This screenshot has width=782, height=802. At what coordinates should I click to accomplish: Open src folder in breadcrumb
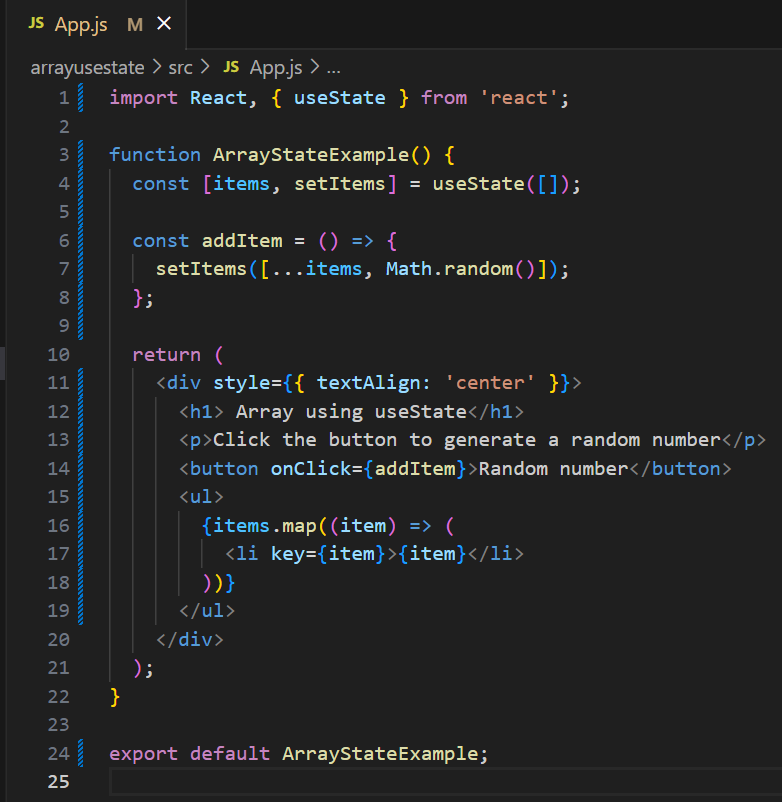pos(181,68)
